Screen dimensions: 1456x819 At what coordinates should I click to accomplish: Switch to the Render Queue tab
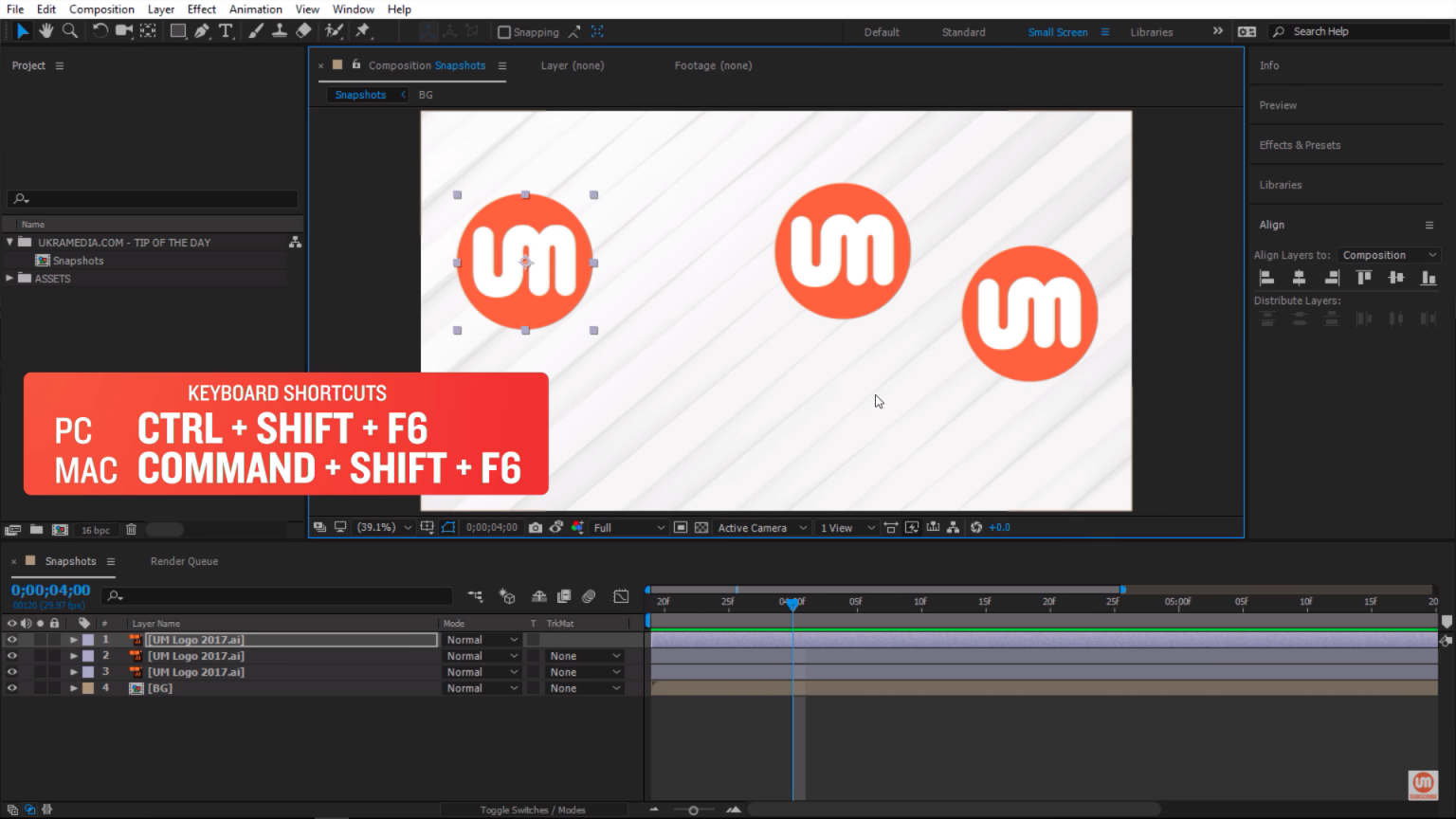(184, 561)
